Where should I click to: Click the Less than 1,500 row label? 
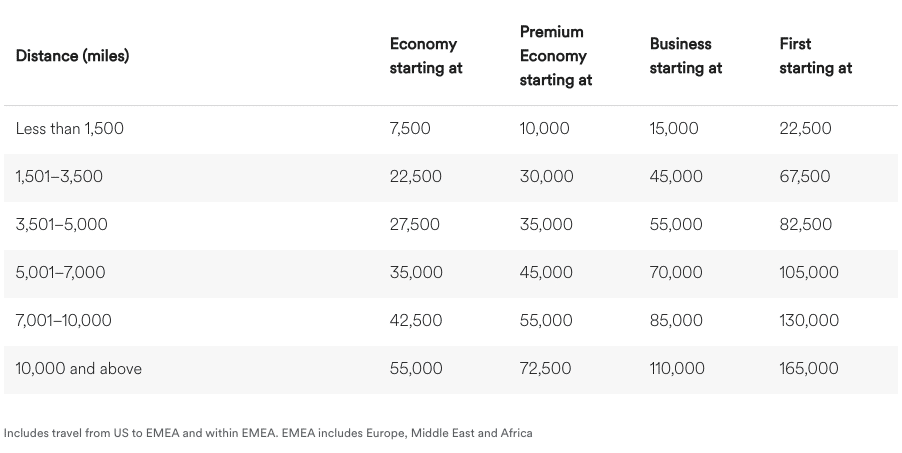(x=70, y=128)
